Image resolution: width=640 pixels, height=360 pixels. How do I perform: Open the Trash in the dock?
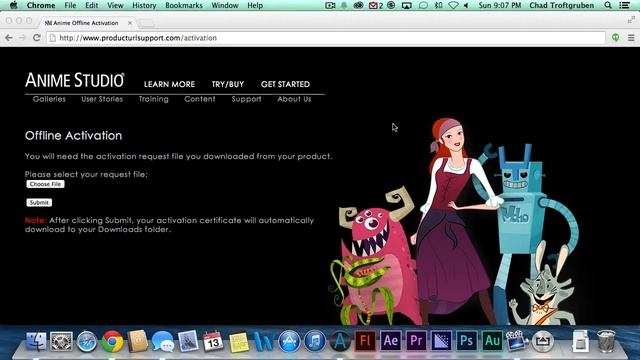606,341
